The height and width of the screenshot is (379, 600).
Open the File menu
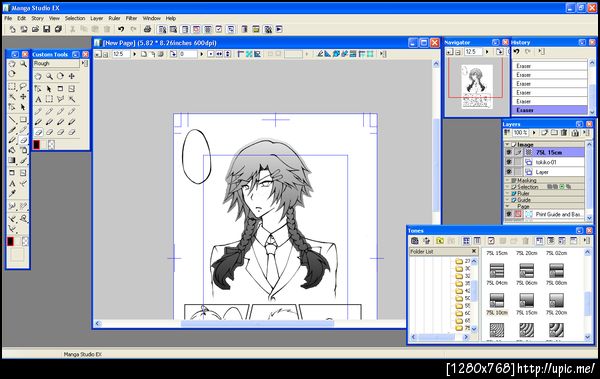click(8, 18)
